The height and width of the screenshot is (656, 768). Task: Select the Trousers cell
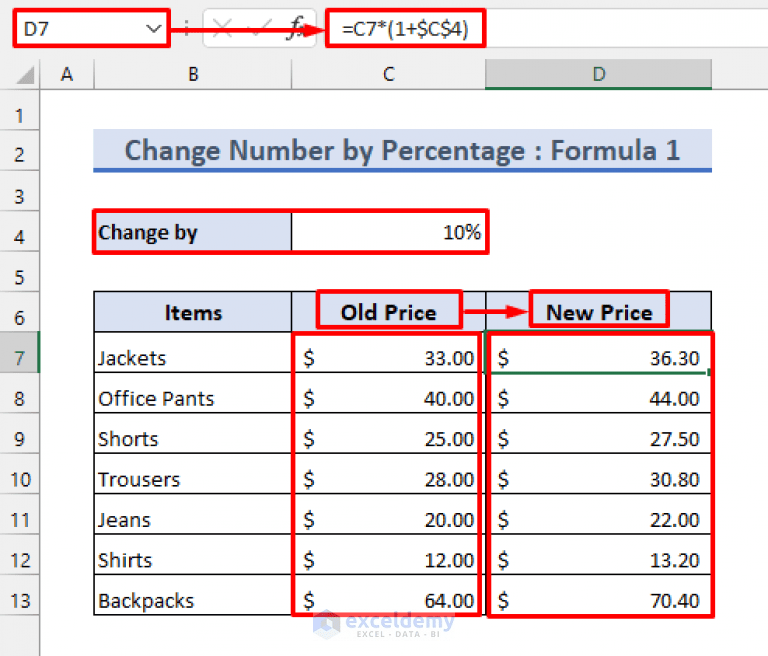(192, 474)
